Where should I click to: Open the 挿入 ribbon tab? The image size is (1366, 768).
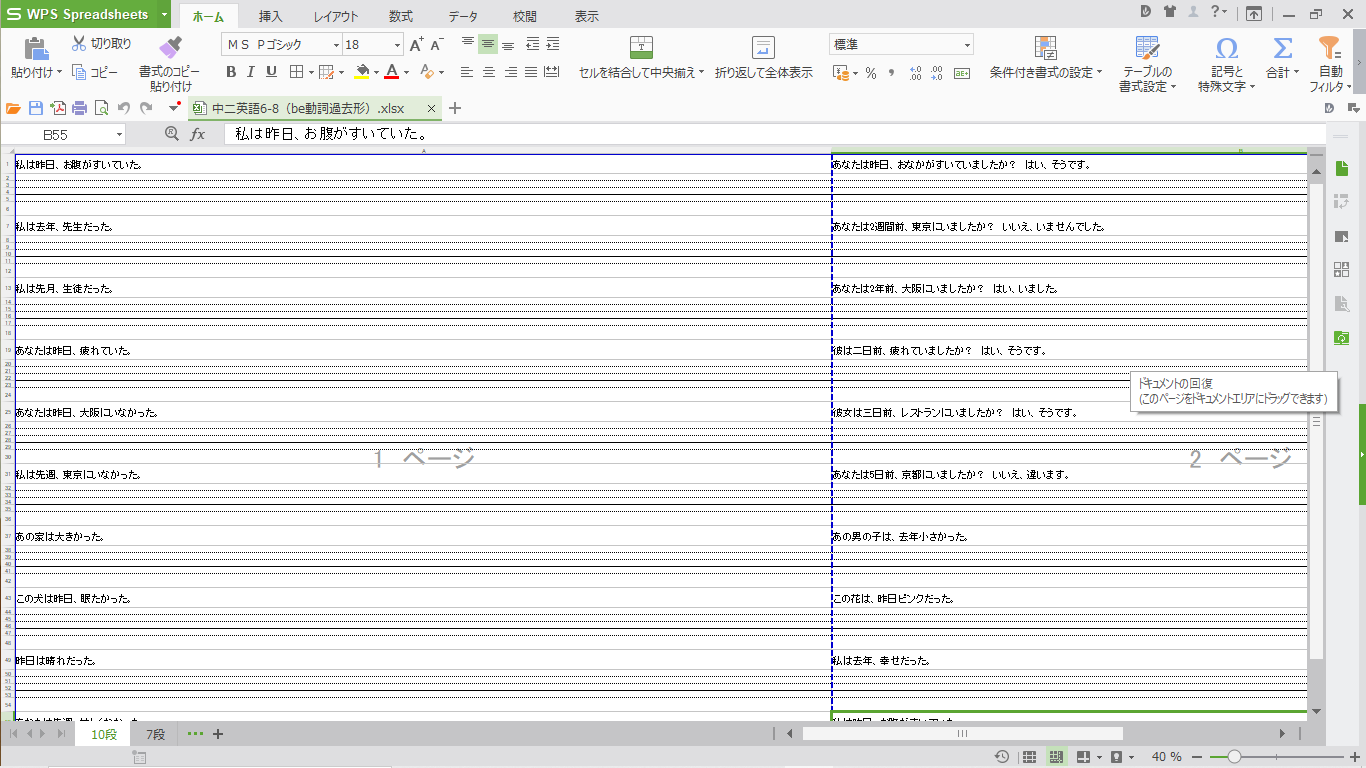270,16
